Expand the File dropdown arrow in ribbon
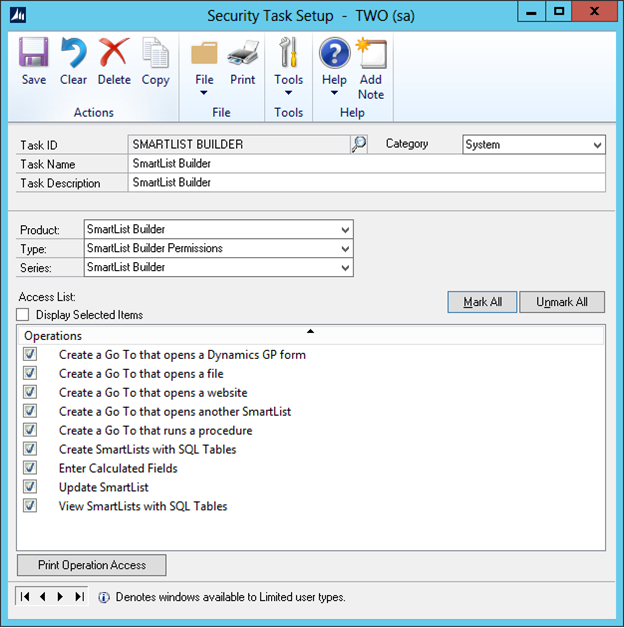The image size is (624, 628). point(204,93)
